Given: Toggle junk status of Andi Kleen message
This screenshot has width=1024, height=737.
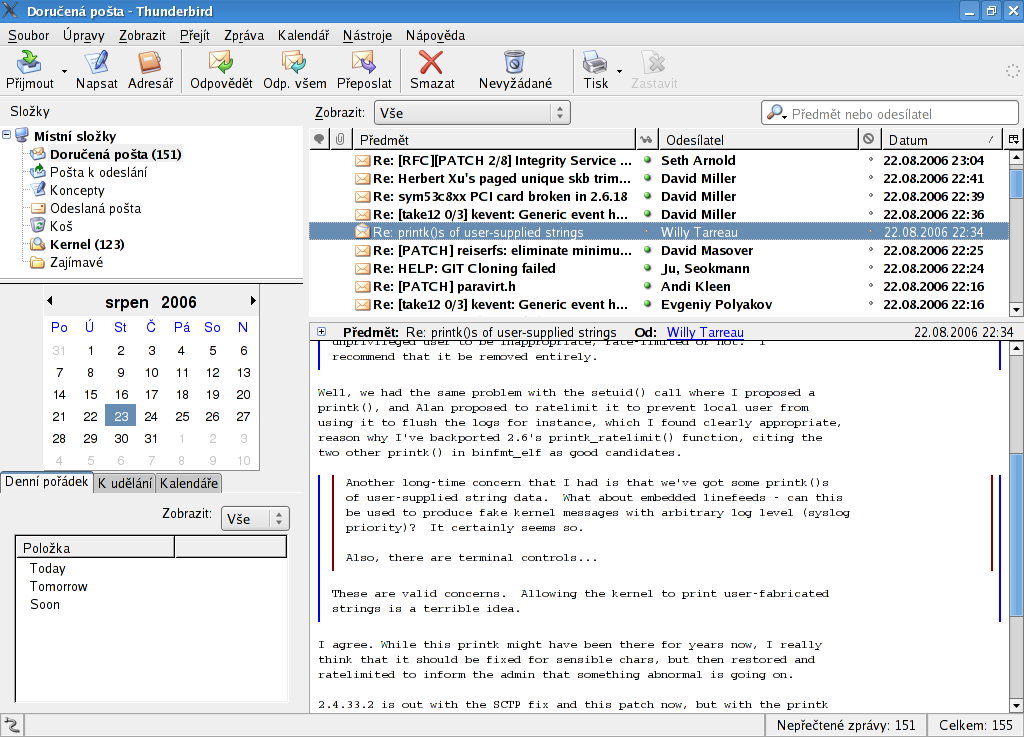Looking at the screenshot, I should click(871, 286).
